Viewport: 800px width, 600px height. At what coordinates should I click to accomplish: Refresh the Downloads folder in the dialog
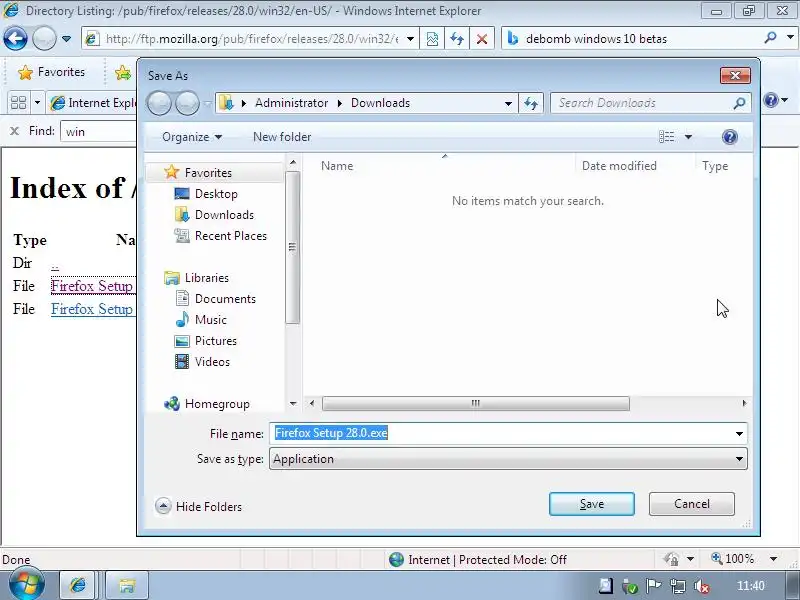[531, 103]
